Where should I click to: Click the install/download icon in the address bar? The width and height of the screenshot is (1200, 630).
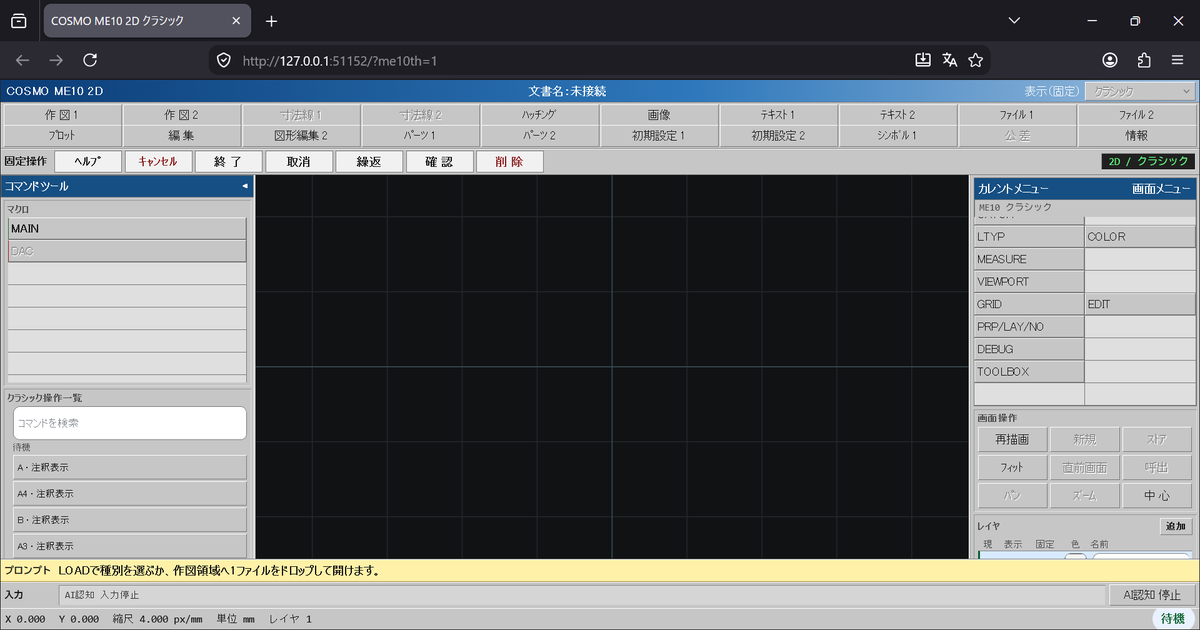click(923, 60)
